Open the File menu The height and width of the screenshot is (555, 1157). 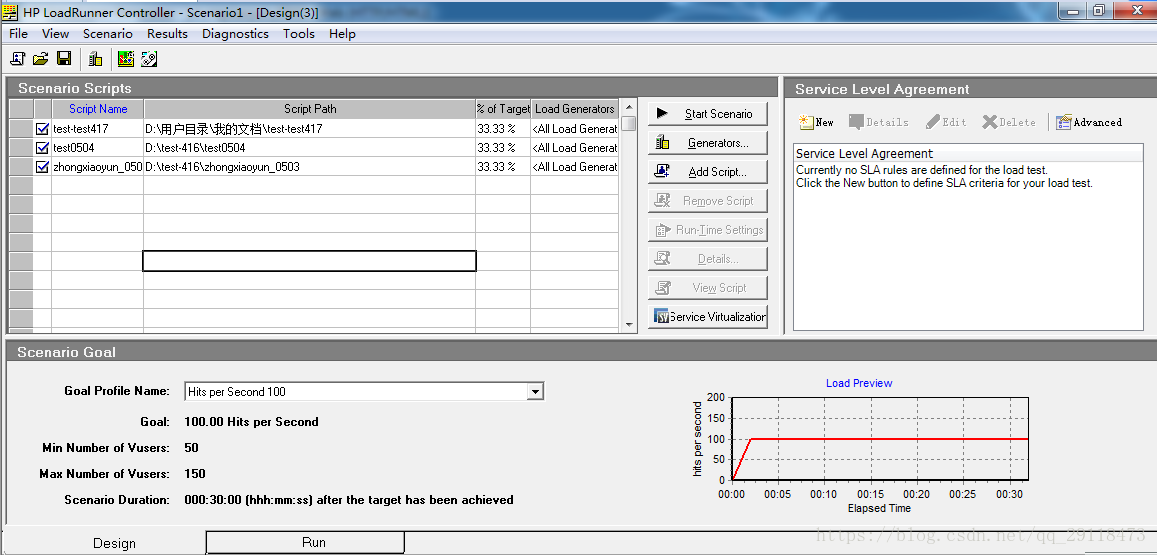coord(18,34)
